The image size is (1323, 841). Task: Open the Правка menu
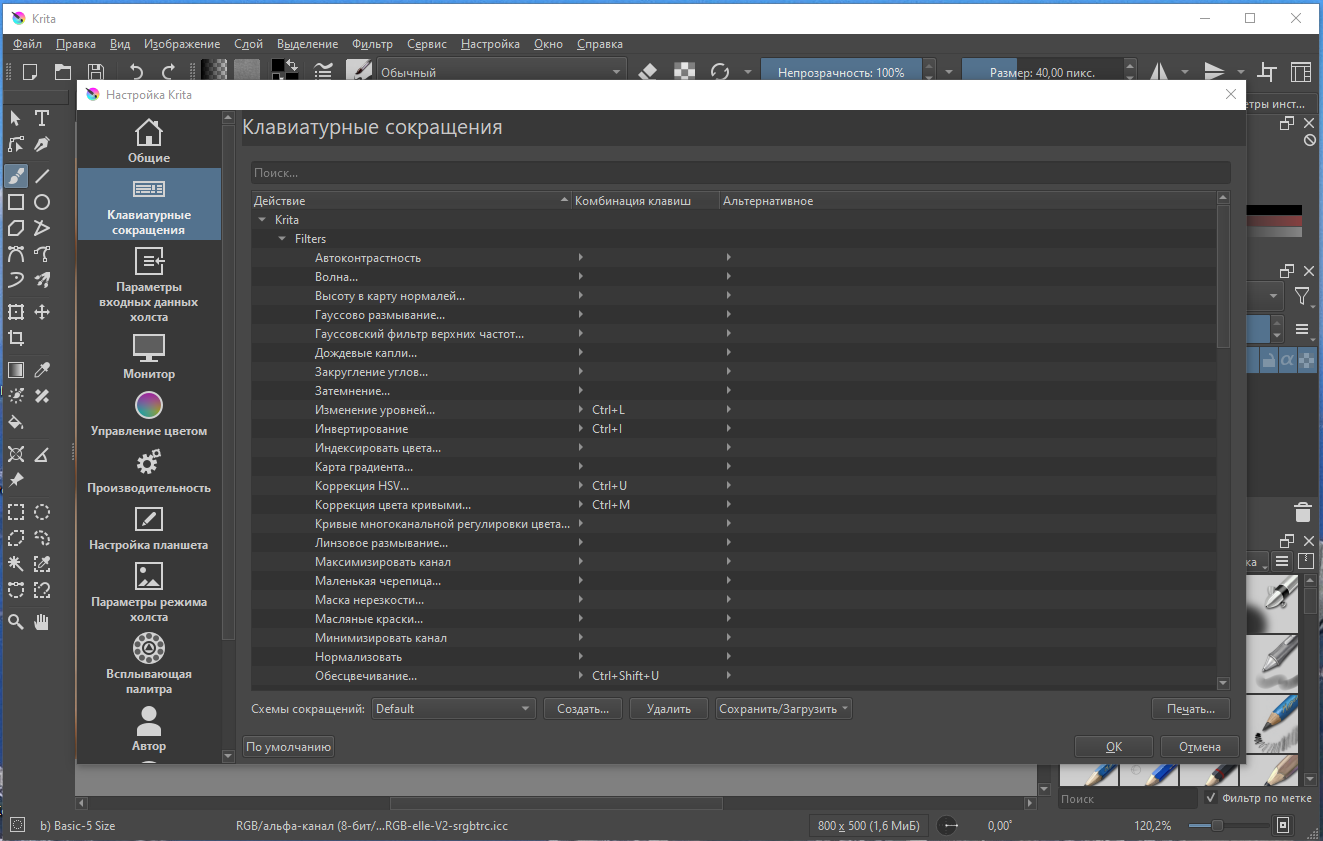coord(76,44)
